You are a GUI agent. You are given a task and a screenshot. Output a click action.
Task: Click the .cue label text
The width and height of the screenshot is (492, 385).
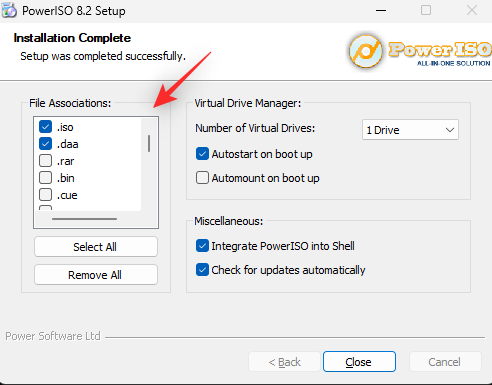coord(67,195)
